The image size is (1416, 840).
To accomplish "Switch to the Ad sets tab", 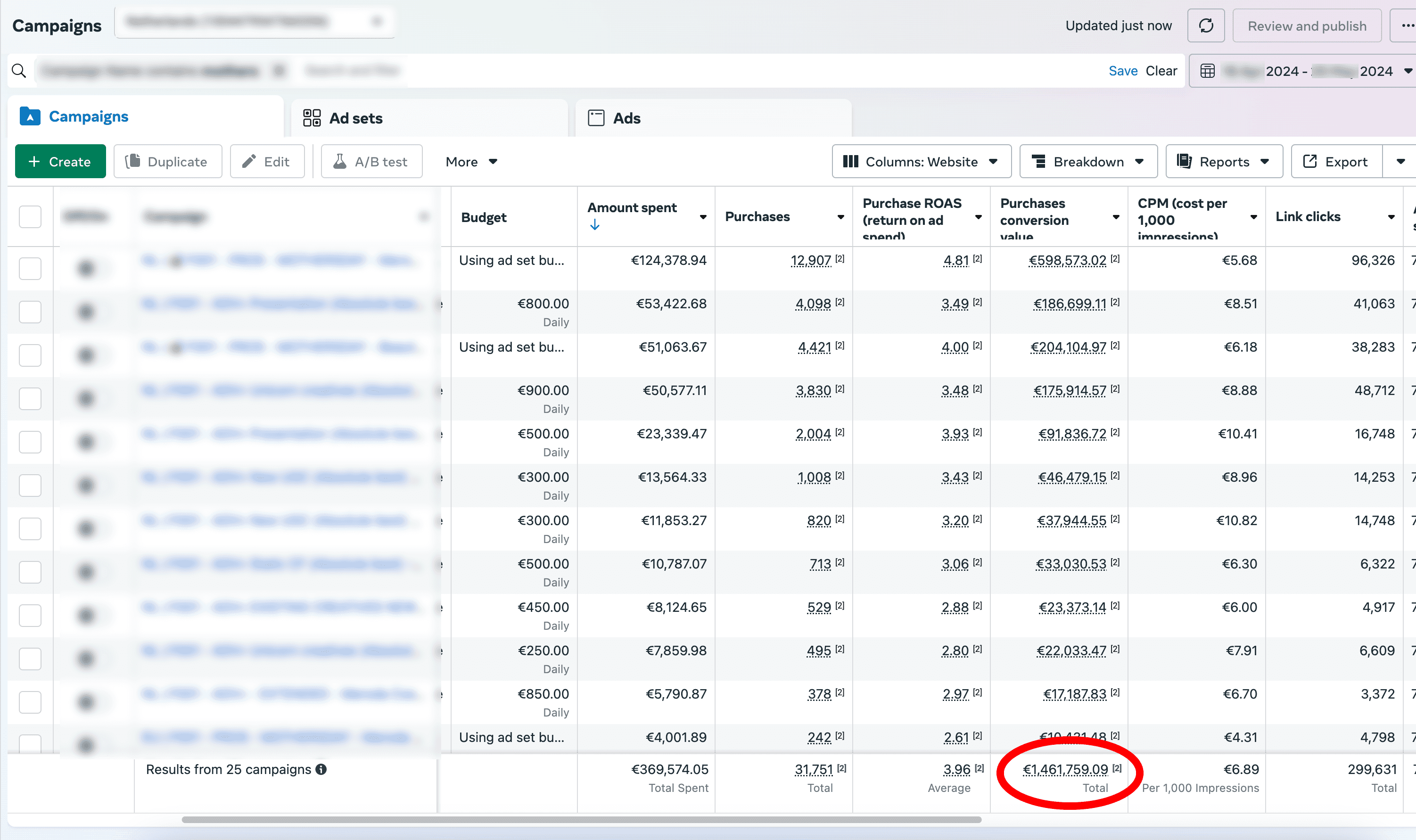I will tap(429, 118).
